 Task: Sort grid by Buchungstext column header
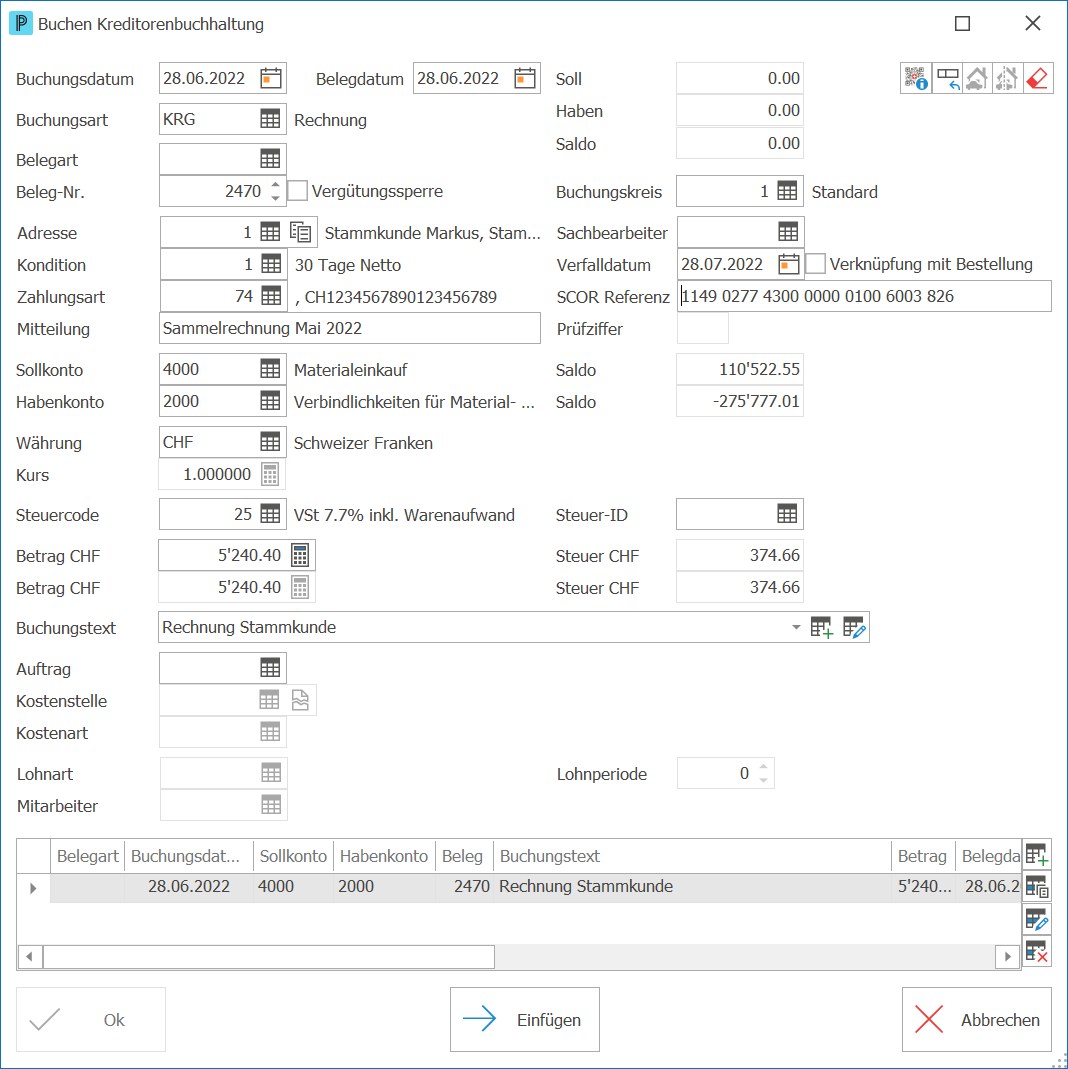click(x=692, y=856)
